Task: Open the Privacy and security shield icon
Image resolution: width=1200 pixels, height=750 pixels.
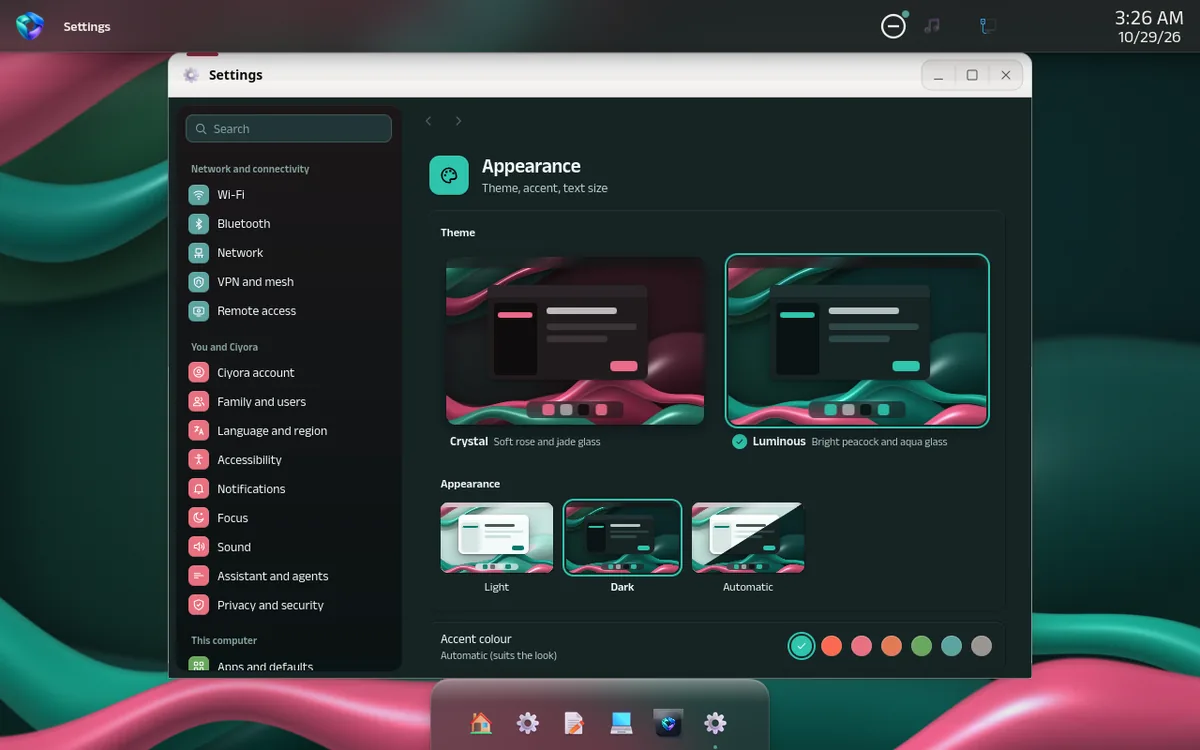Action: tap(199, 605)
